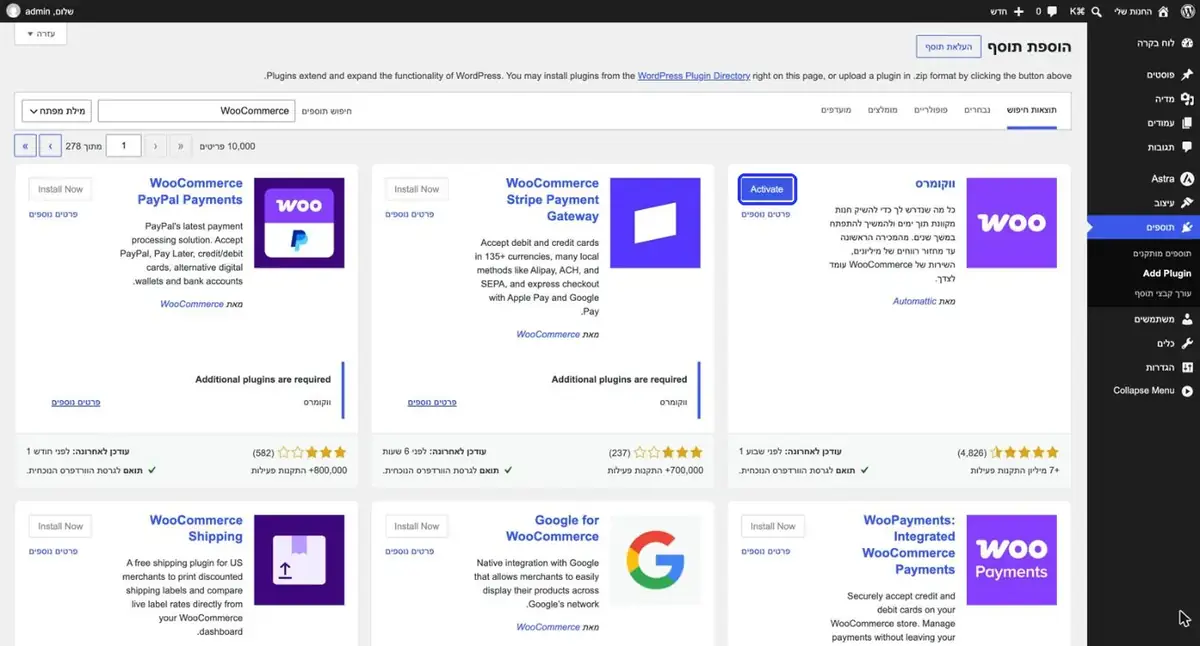This screenshot has width=1200, height=646.
Task: Click the 'עיצוב' appearance brush icon
Action: 1187,203
